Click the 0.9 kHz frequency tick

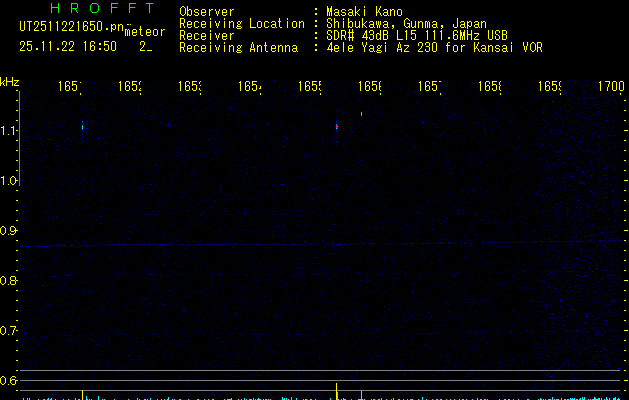click(10, 231)
